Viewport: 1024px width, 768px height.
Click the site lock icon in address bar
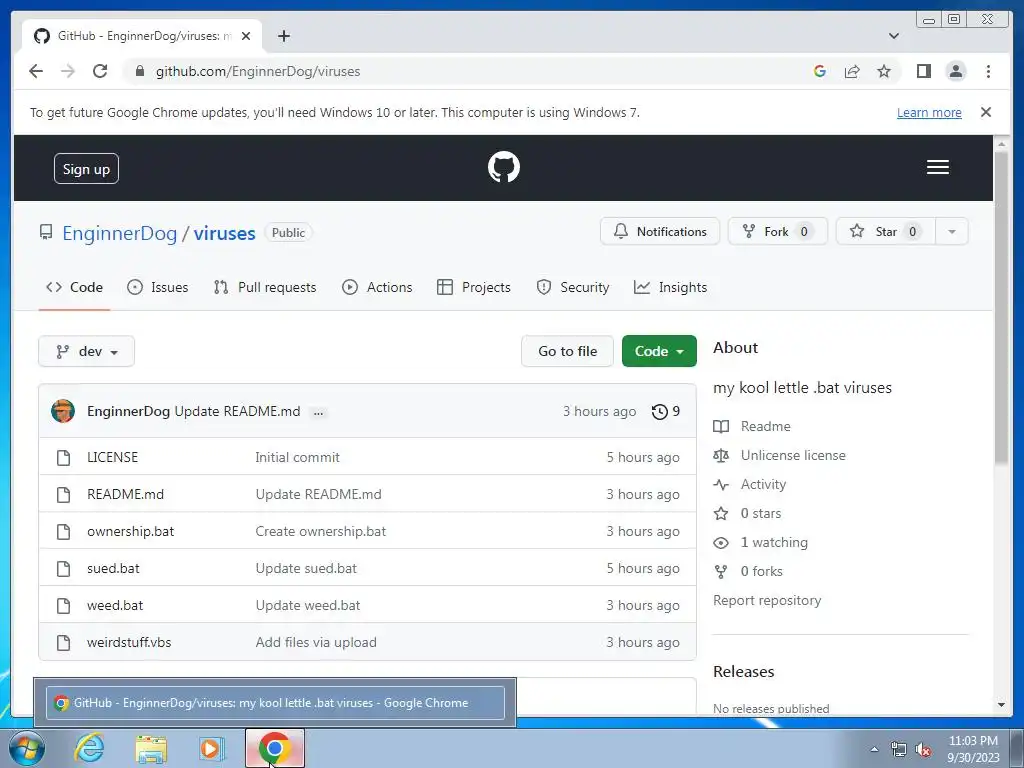[x=139, y=71]
